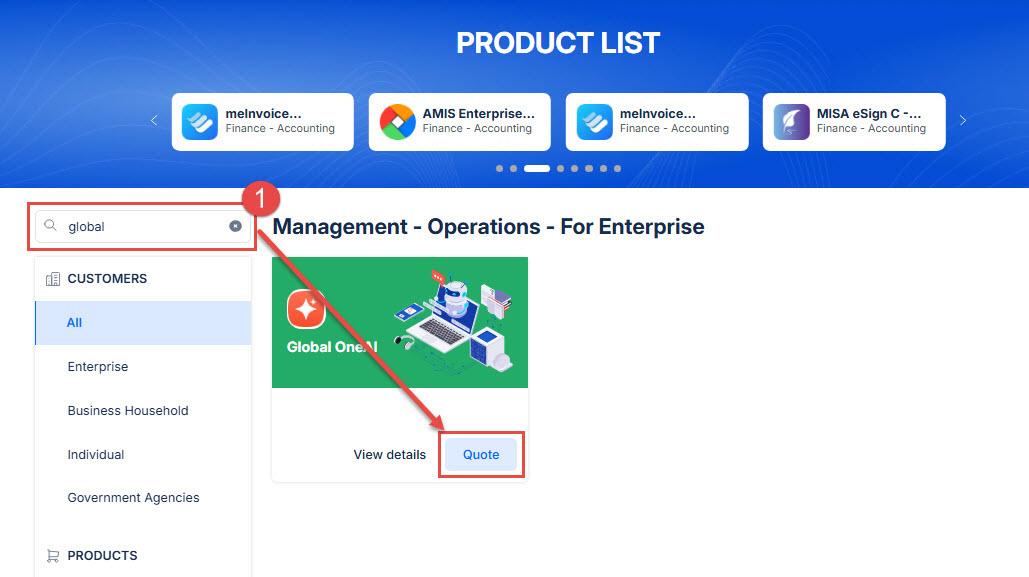
Task: Select the first carousel pagination dot
Action: pos(499,168)
